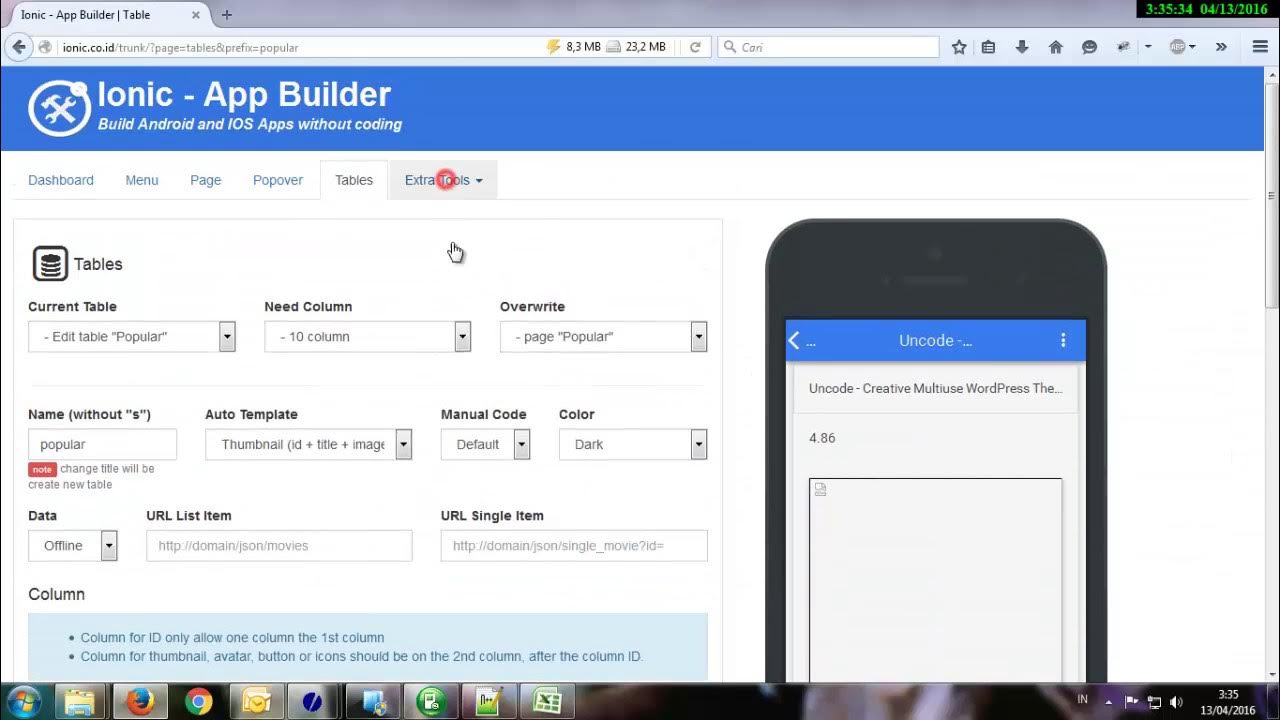Go back with the browser back arrow
The height and width of the screenshot is (720, 1280).
click(18, 47)
